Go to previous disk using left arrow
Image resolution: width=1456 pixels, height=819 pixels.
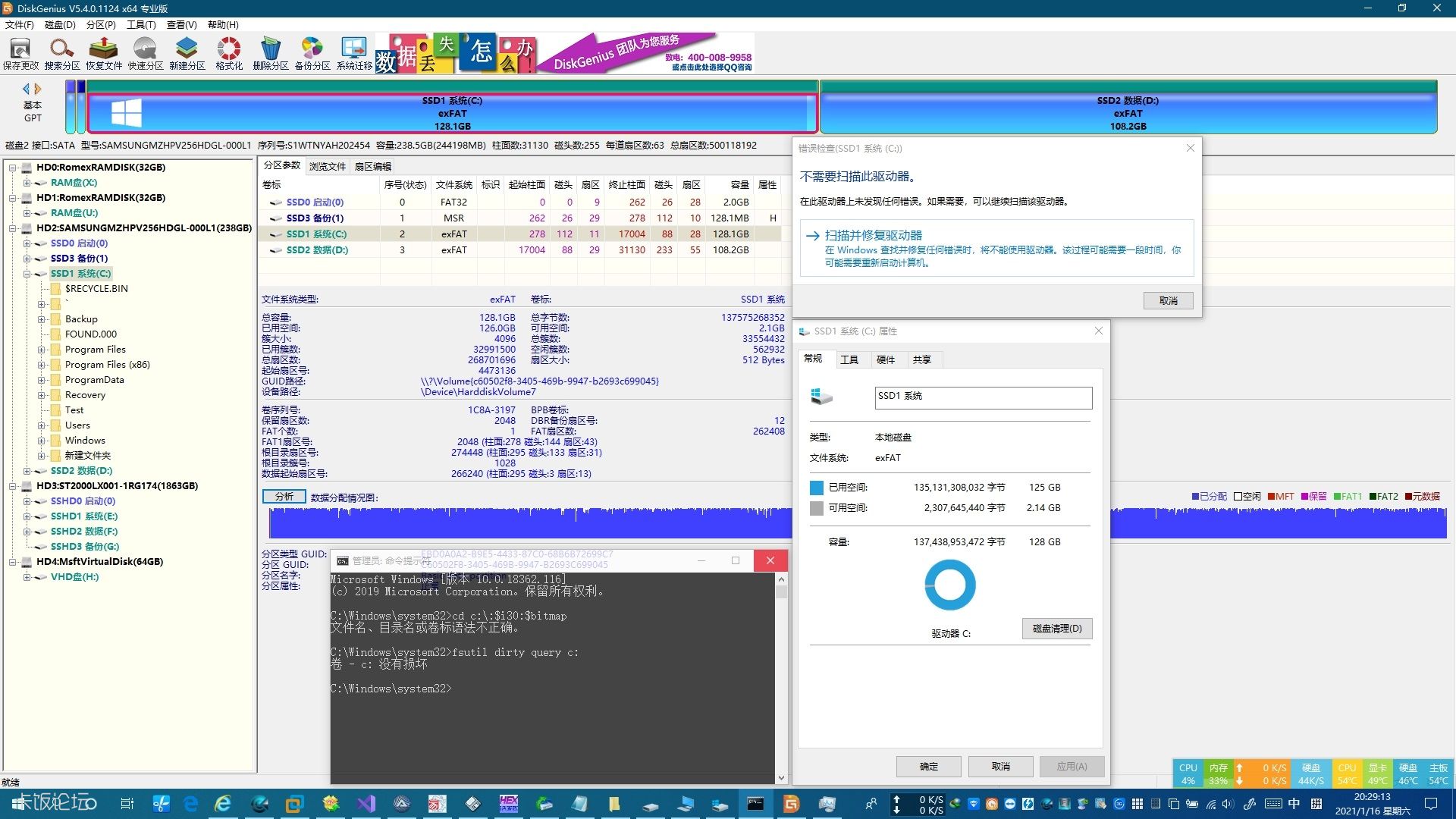pyautogui.click(x=27, y=89)
